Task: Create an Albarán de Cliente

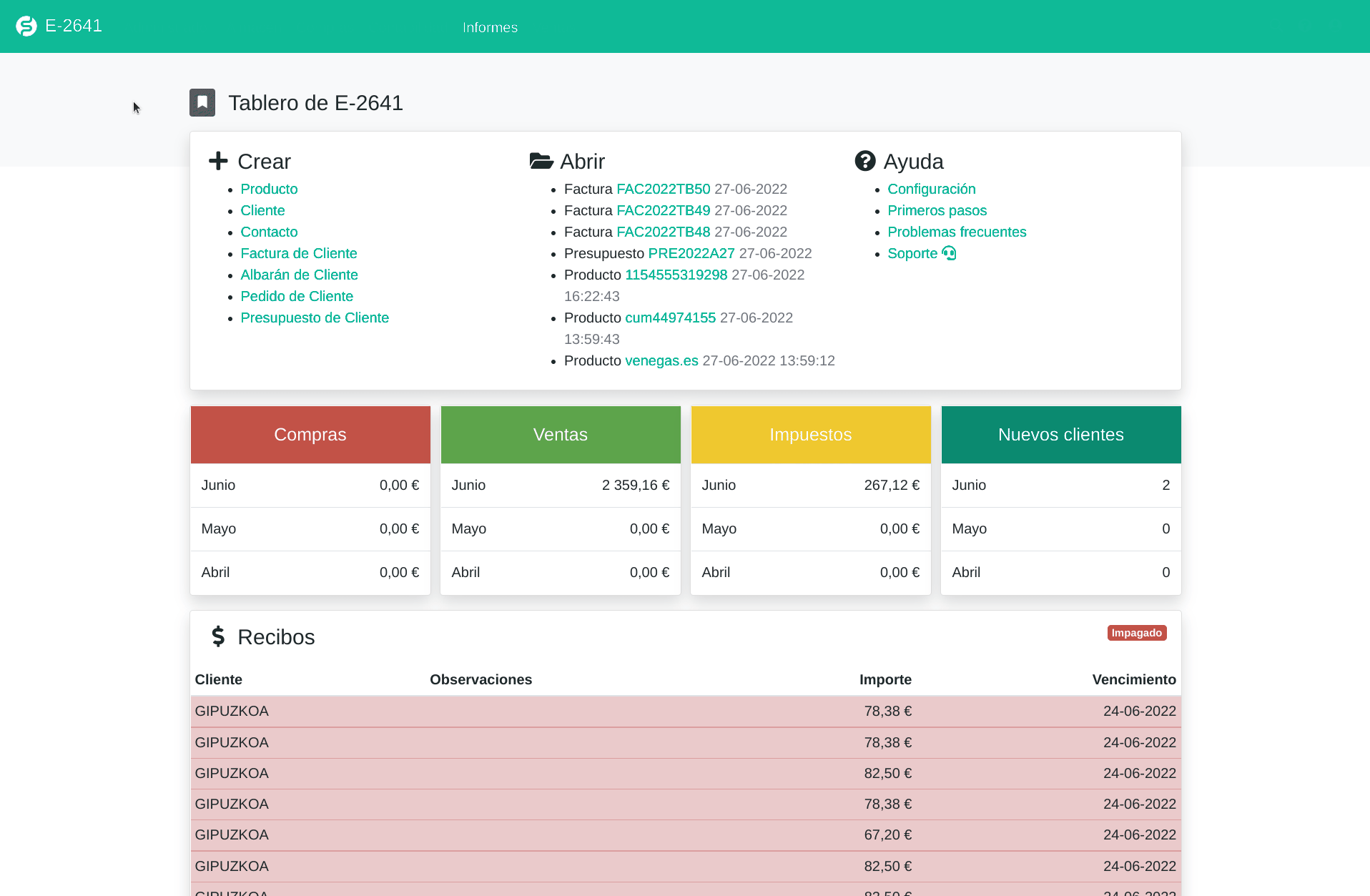Action: tap(299, 275)
